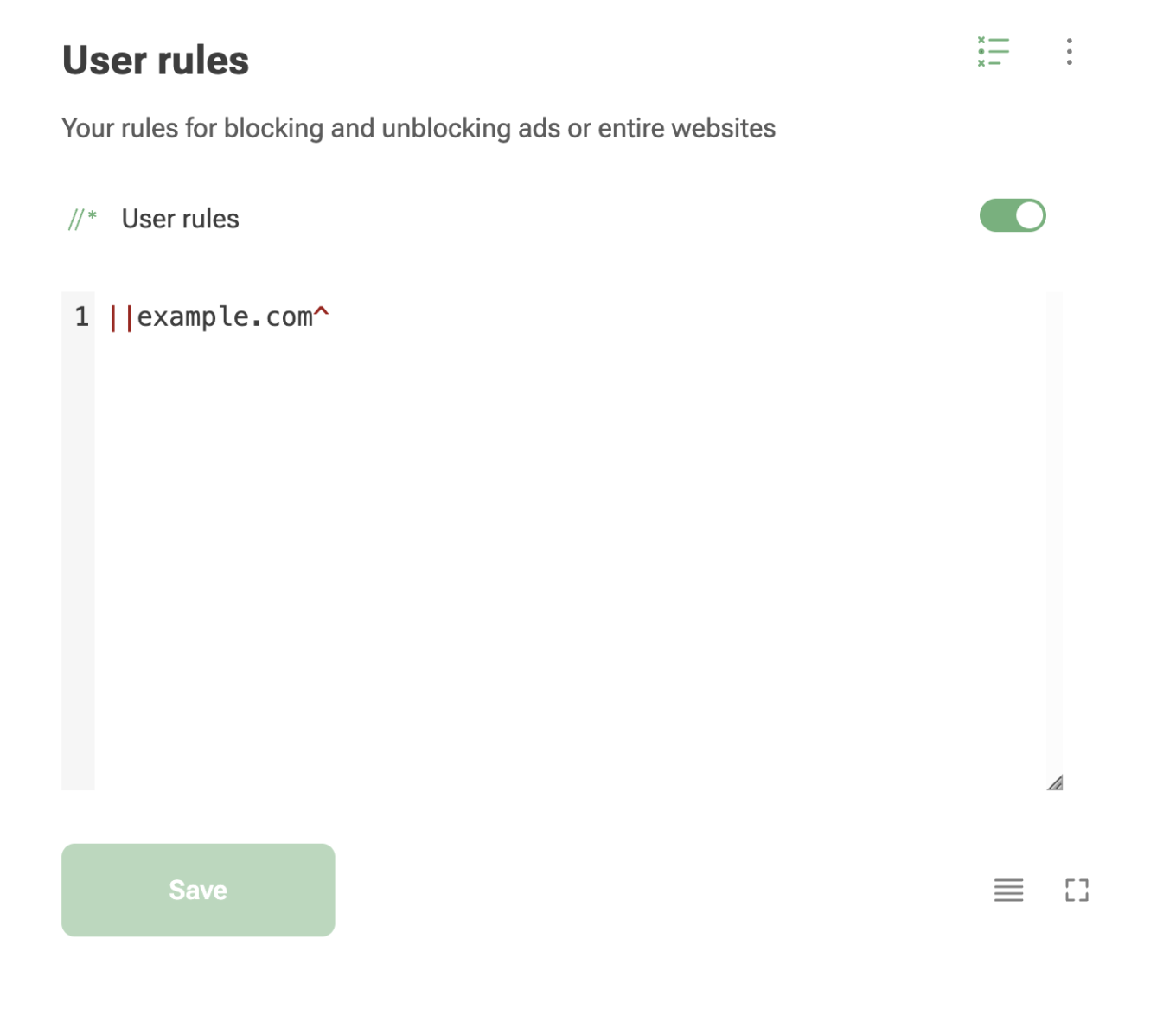Toggle the line wrap icon
This screenshot has width=1176, height=1009.
tap(1008, 890)
